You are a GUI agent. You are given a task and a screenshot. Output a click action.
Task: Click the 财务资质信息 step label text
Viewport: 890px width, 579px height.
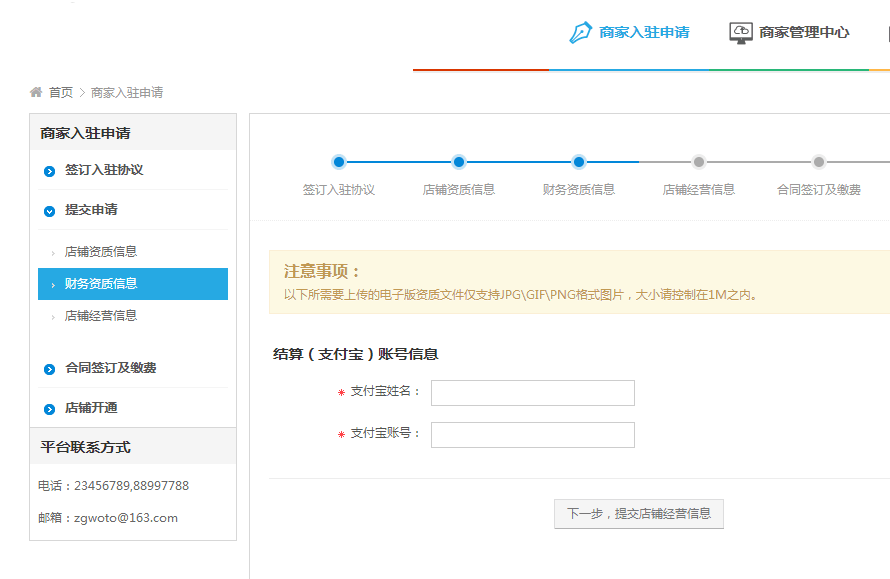(x=579, y=190)
